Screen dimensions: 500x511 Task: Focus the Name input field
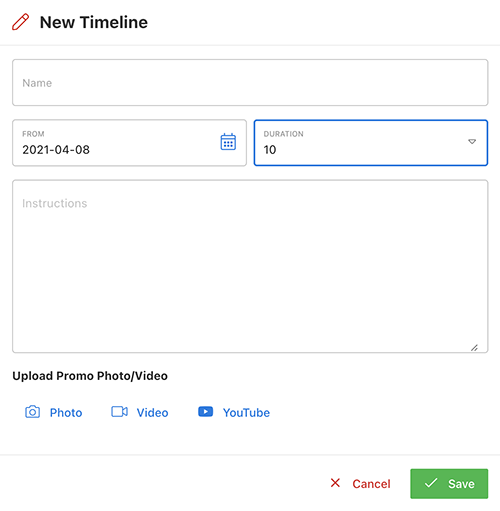(x=250, y=83)
